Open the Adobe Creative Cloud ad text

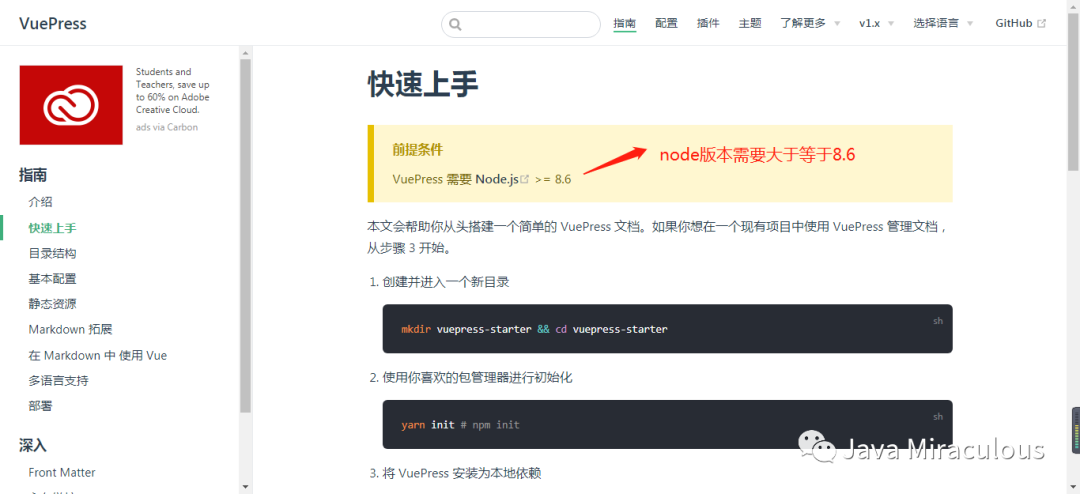(173, 90)
